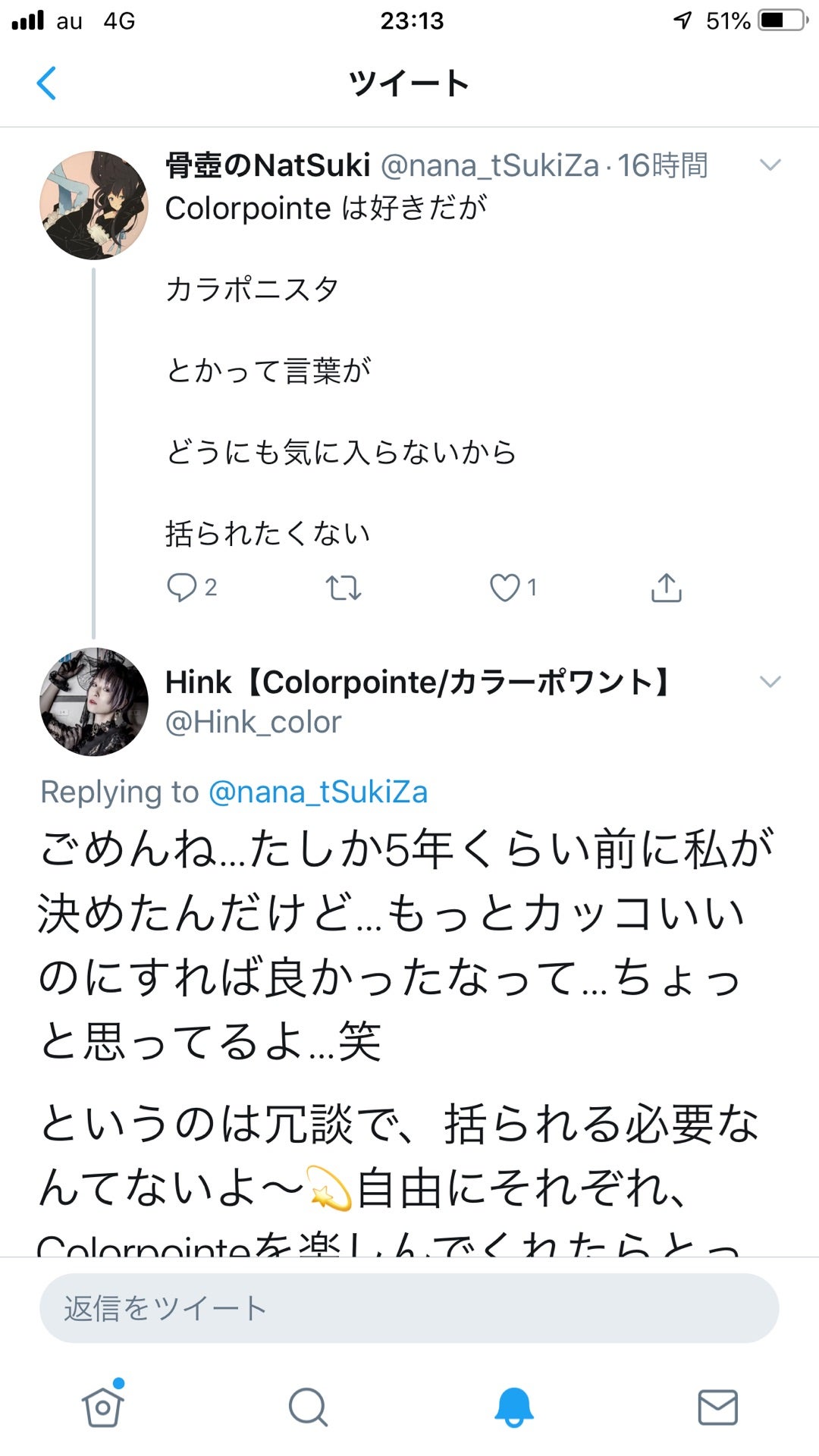The width and height of the screenshot is (819, 1456).
Task: Open Hink's profile picture
Action: (94, 701)
